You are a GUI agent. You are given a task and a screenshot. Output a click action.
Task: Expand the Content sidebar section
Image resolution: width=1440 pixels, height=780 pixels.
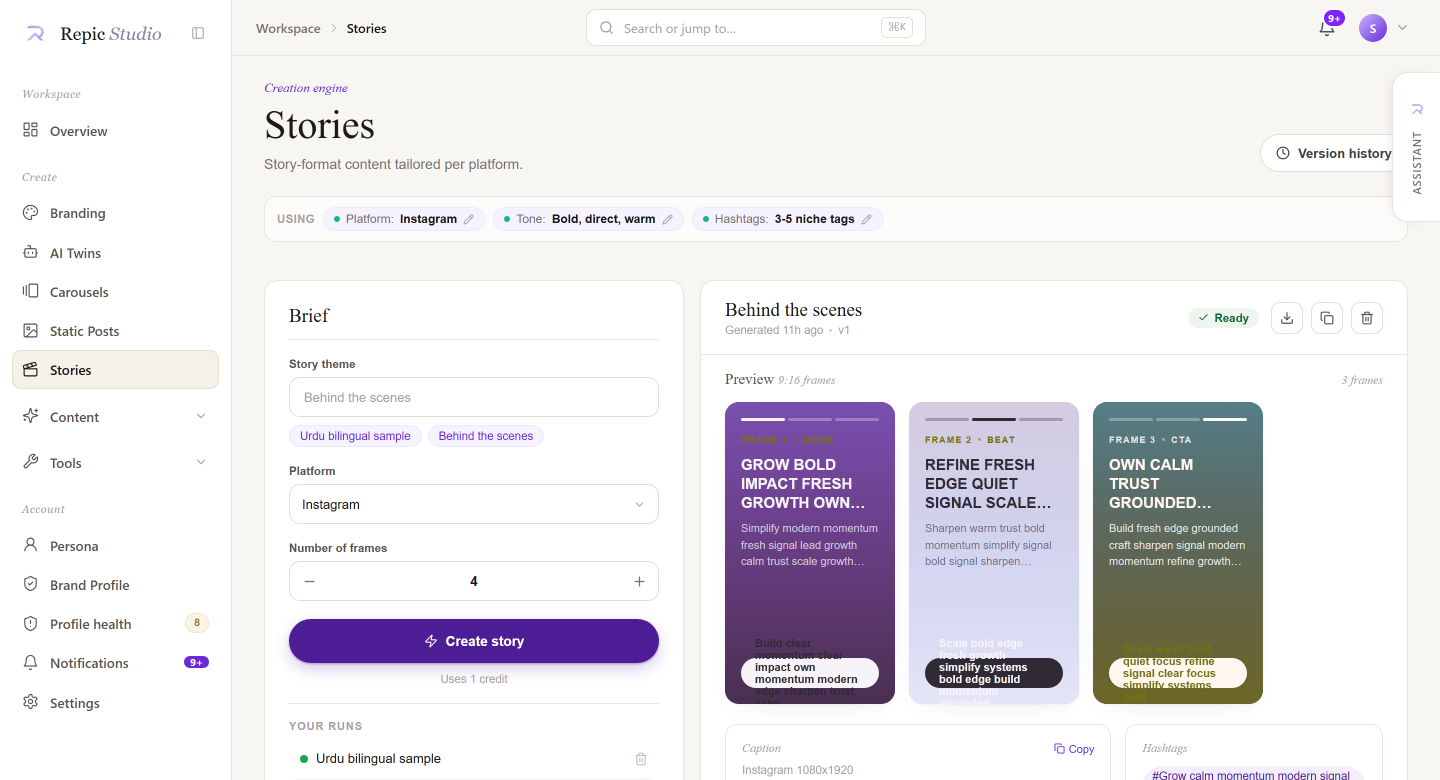pos(115,417)
